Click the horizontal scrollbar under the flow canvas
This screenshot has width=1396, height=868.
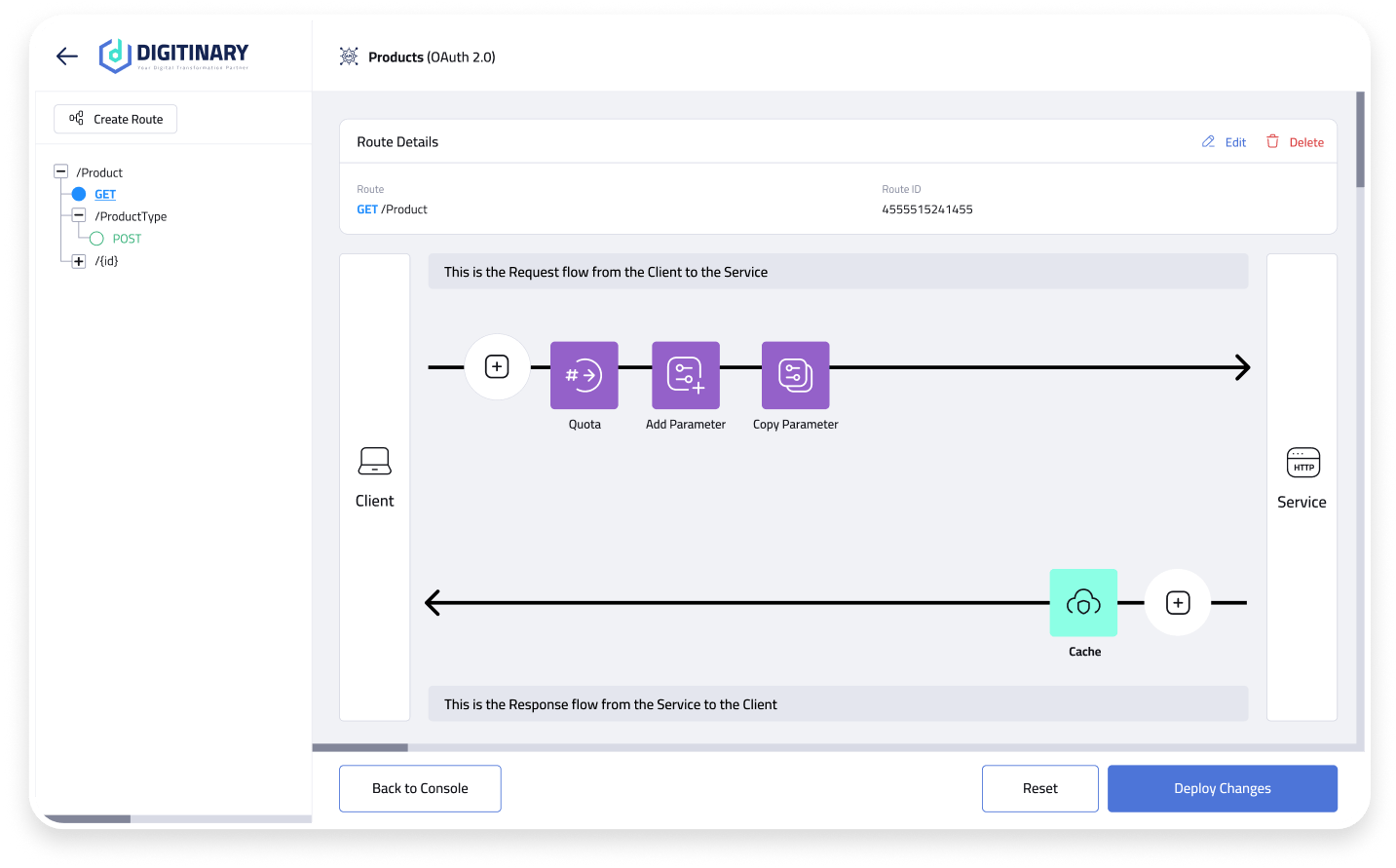(360, 748)
